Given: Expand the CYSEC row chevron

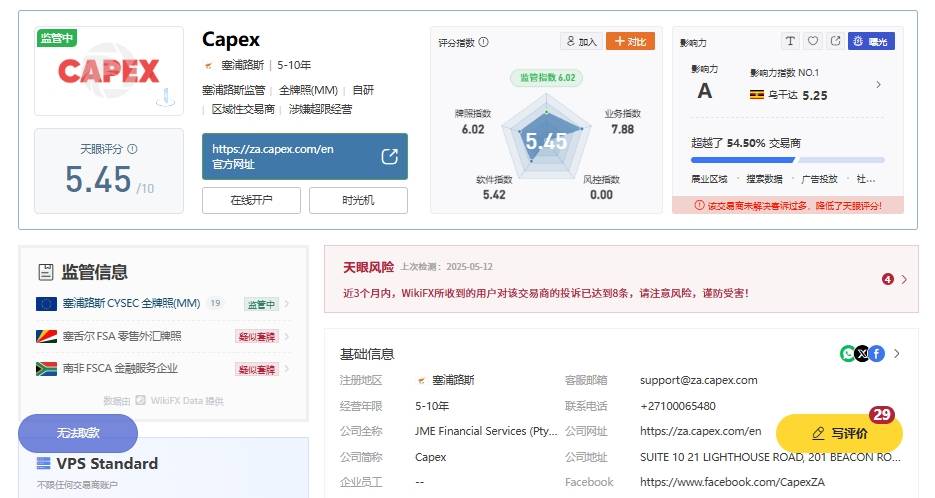Looking at the screenshot, I should 287,304.
